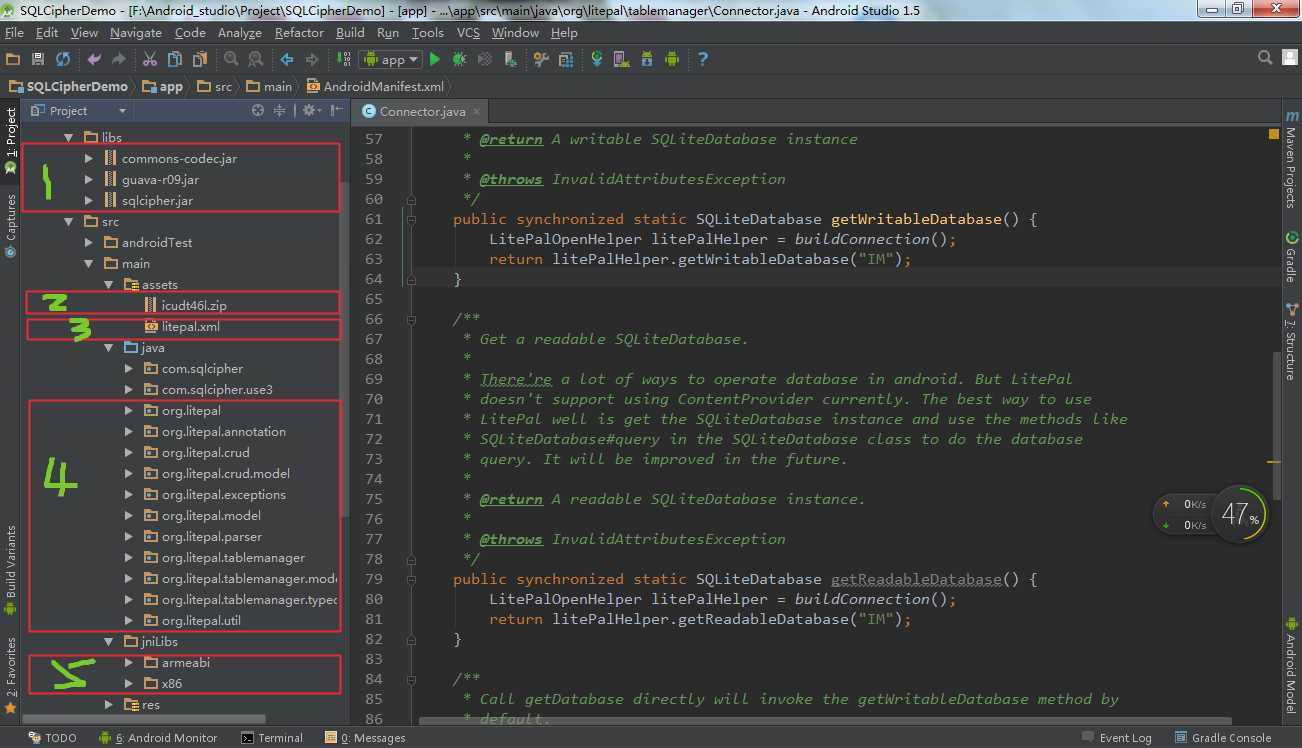This screenshot has width=1302, height=748.
Task: Click the Scroll from Source target icon
Action: 258,111
